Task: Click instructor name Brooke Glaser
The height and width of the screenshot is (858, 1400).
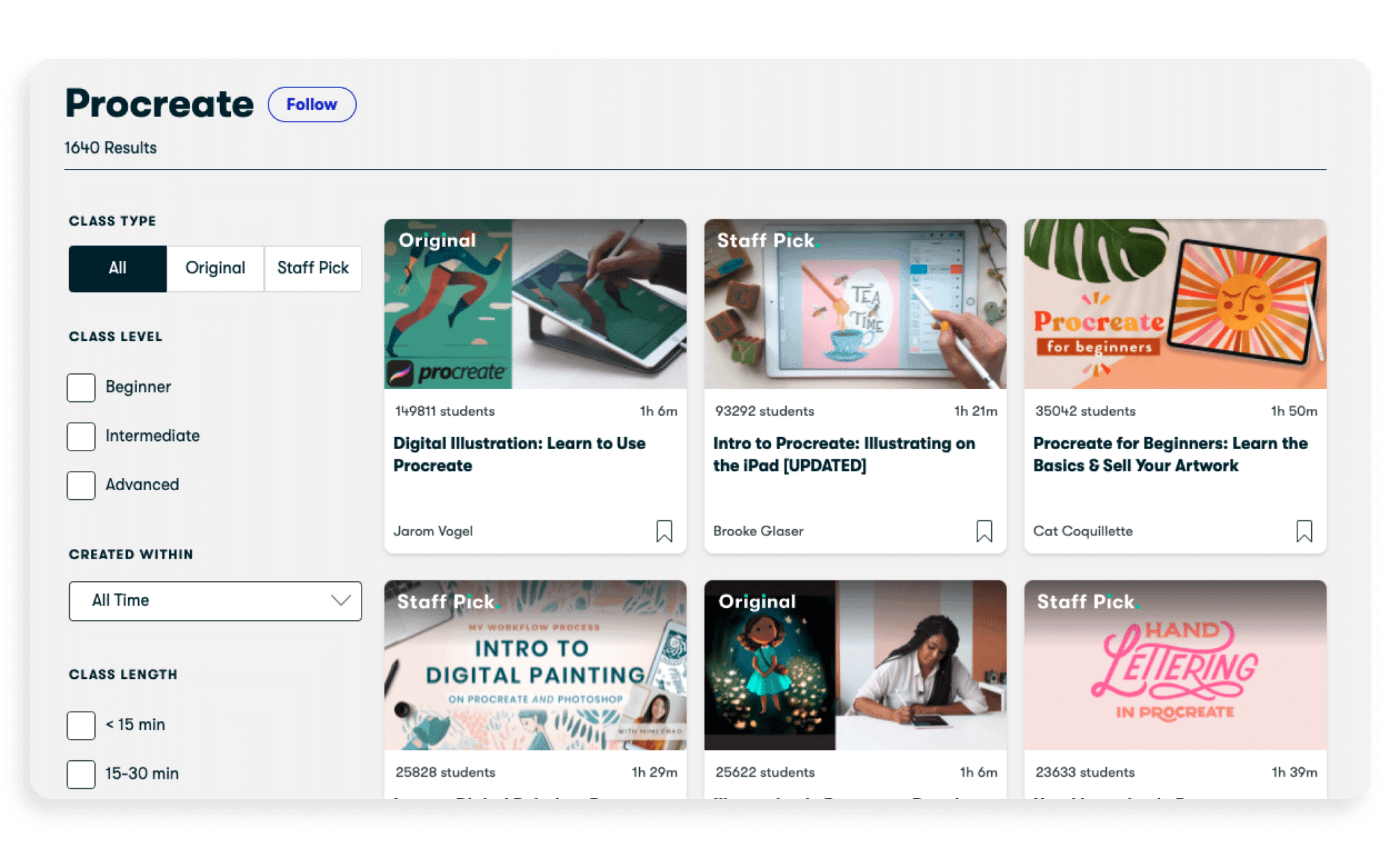Action: pos(759,531)
